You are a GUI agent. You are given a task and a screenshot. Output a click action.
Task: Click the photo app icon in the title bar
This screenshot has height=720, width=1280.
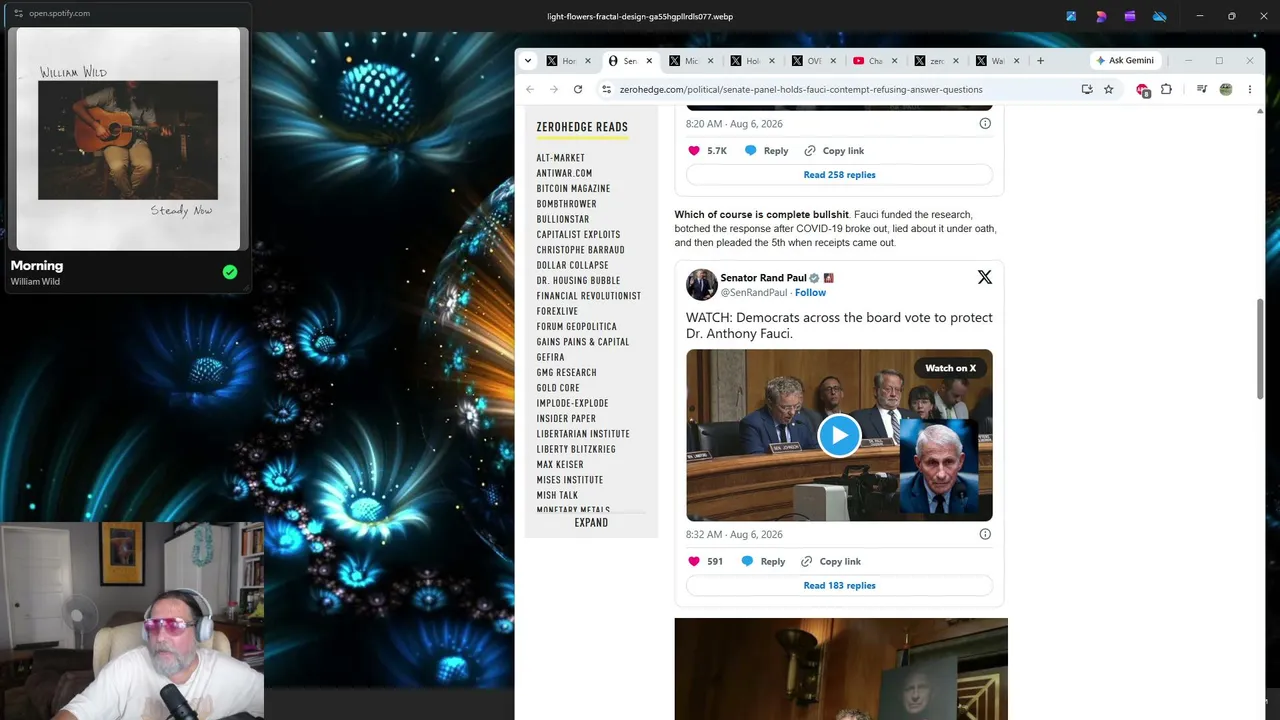(x=1071, y=16)
